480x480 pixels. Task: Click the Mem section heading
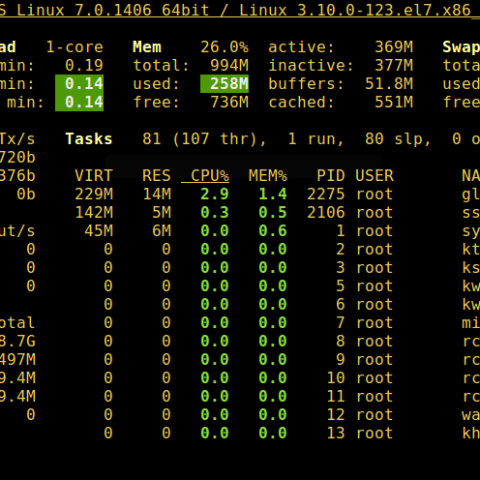coord(147,47)
